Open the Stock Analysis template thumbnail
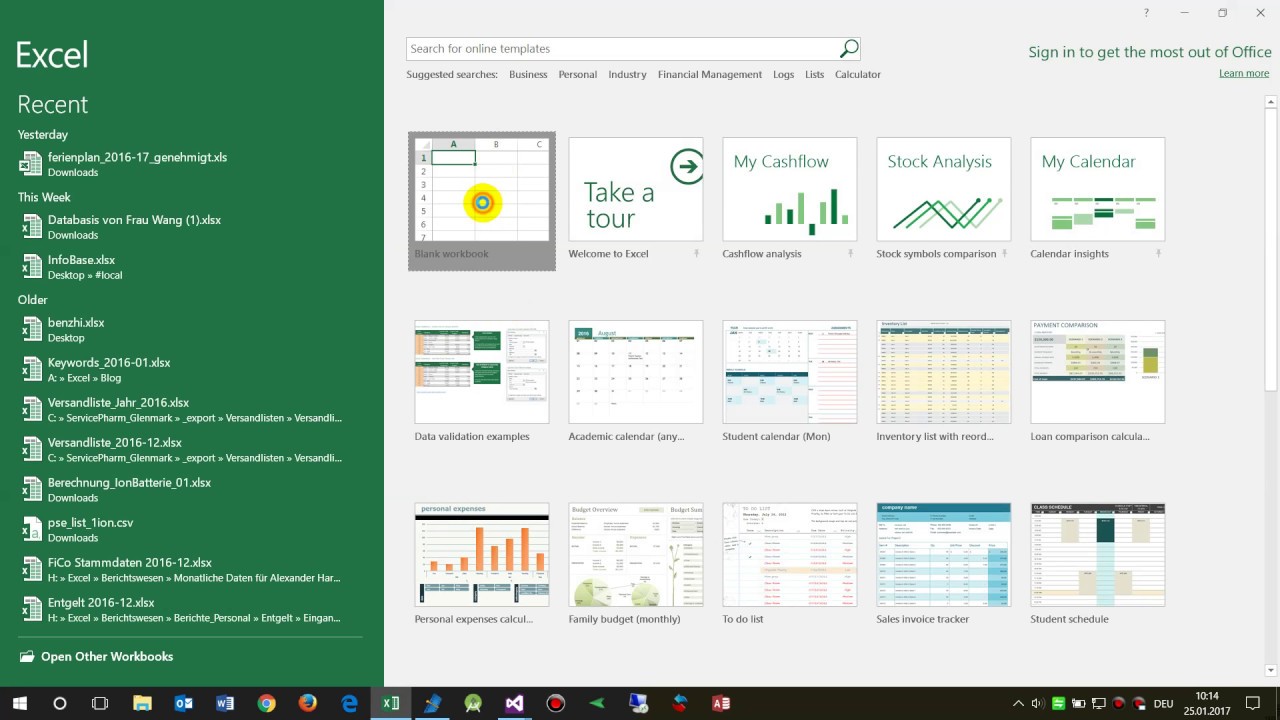This screenshot has height=720, width=1280. point(944,189)
